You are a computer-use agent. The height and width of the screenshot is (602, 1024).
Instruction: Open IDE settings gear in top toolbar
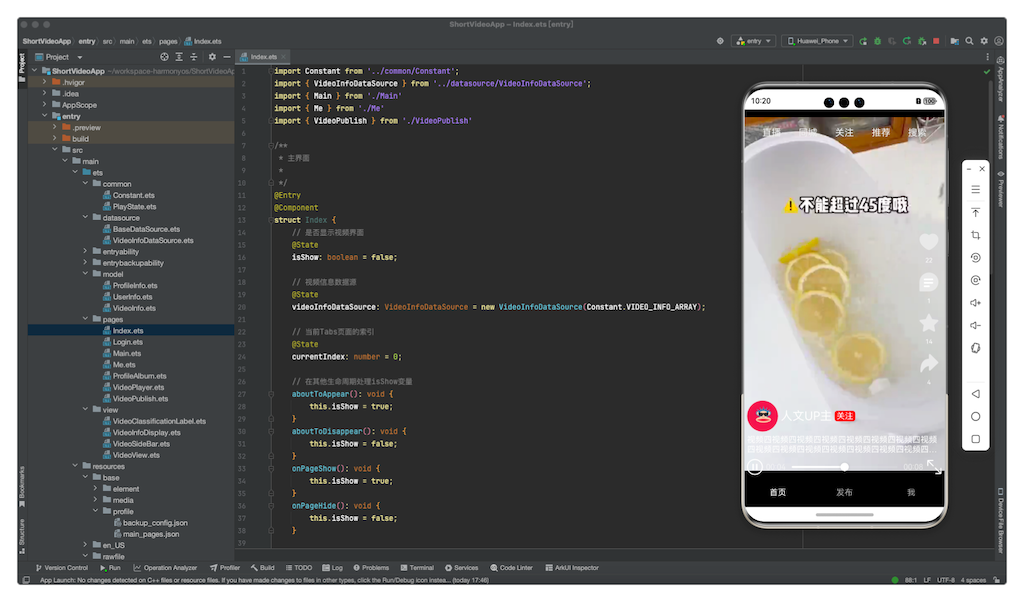coord(984,41)
